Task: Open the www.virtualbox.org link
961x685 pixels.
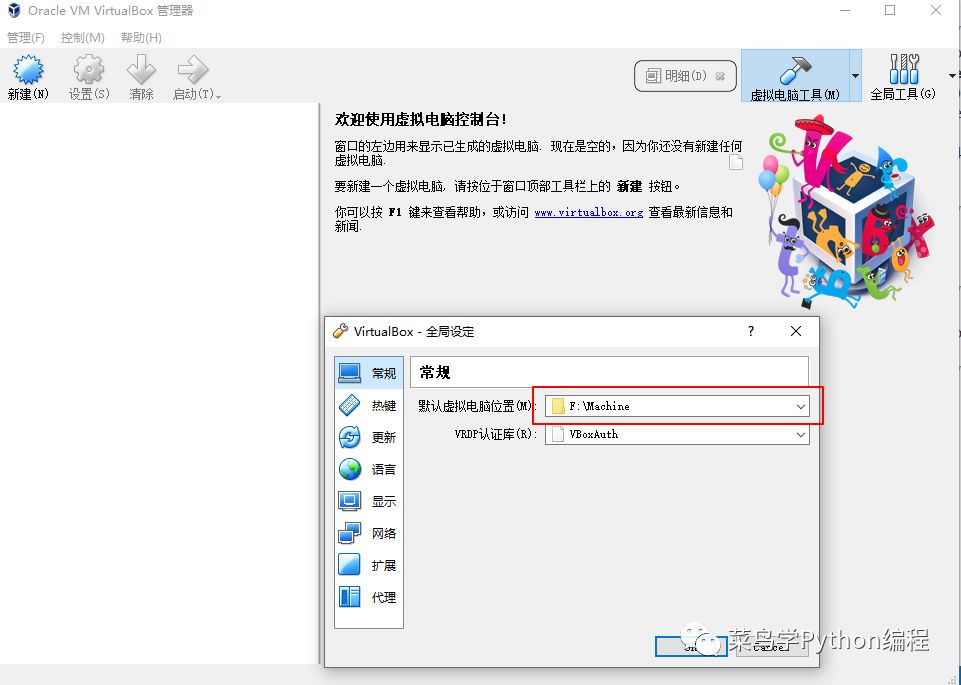Action: (588, 213)
